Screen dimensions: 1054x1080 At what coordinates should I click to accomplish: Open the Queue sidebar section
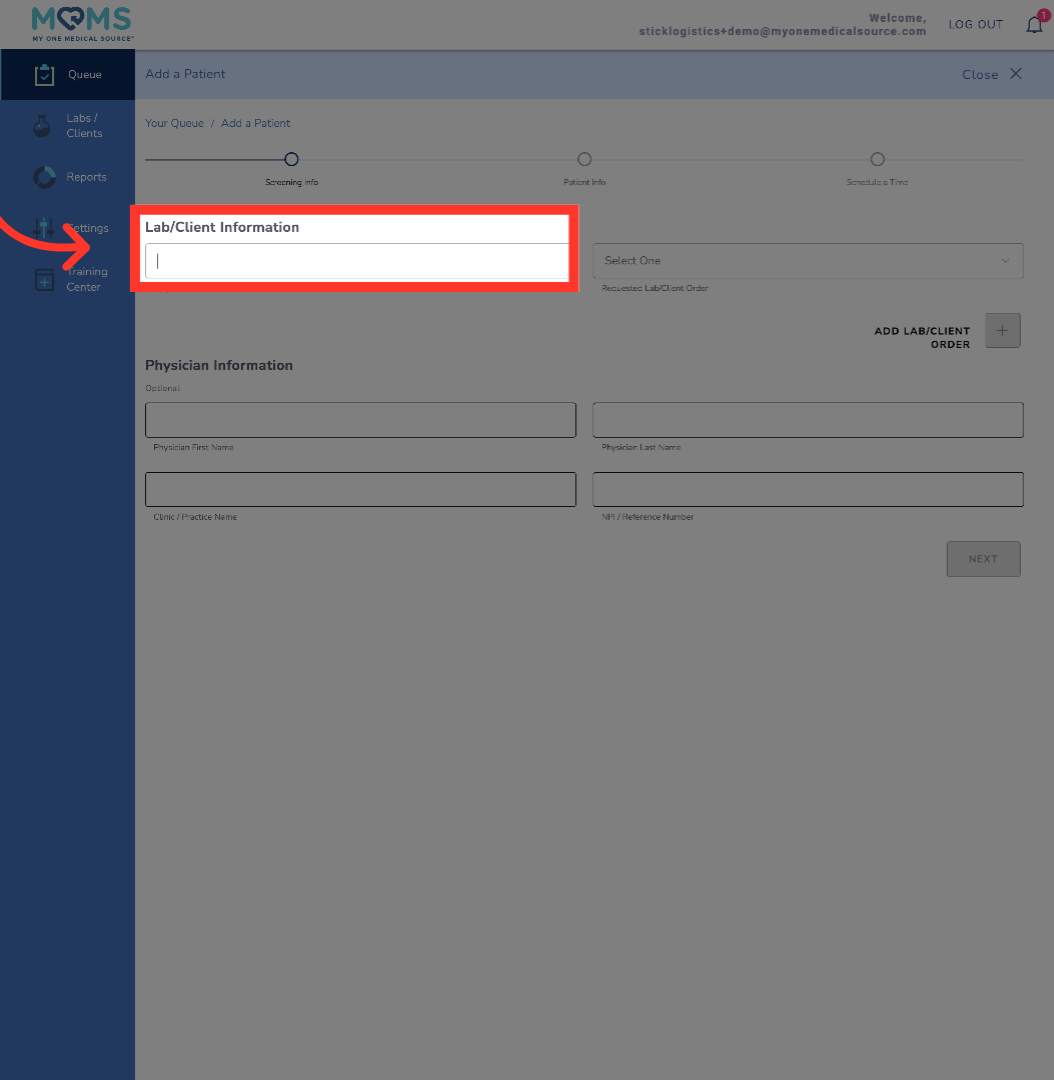tap(68, 74)
